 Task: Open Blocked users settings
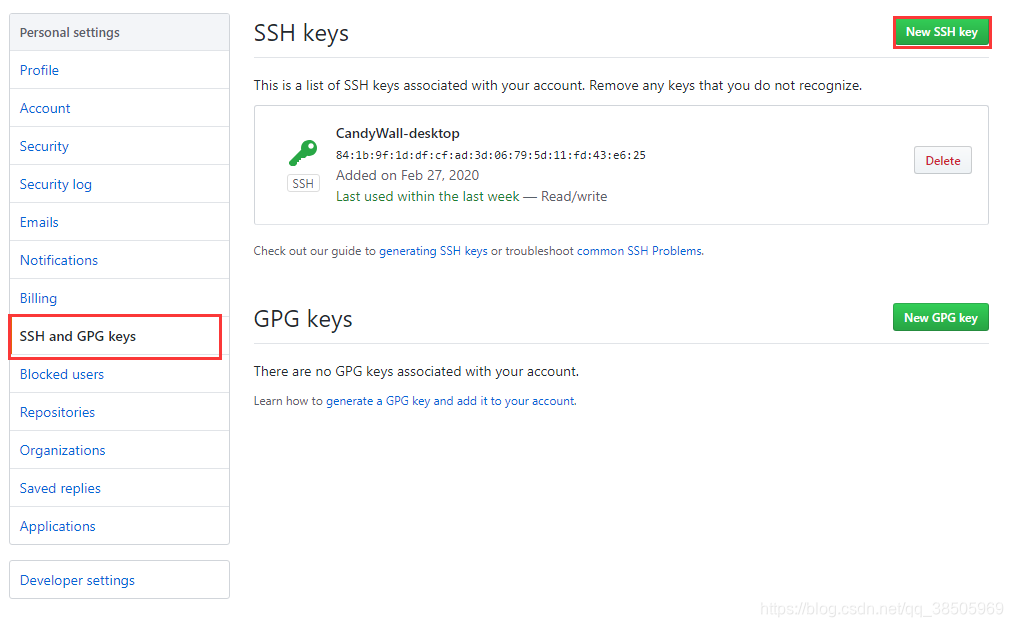[x=120, y=375]
